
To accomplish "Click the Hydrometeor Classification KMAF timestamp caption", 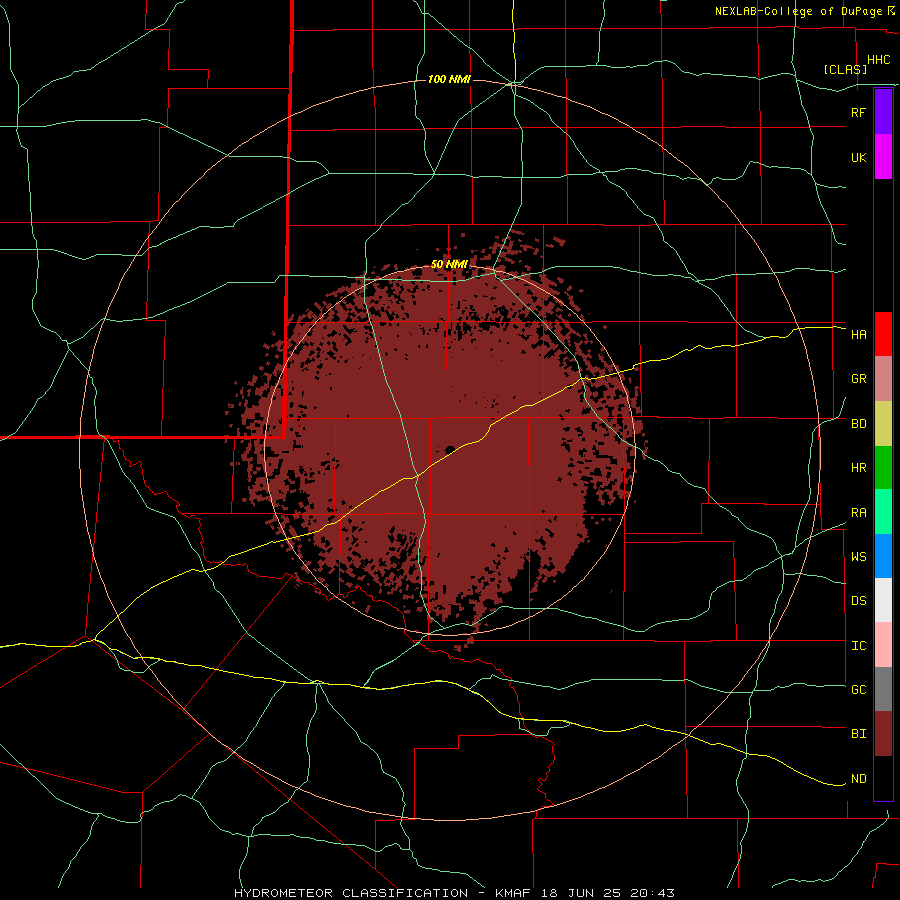I will point(454,893).
